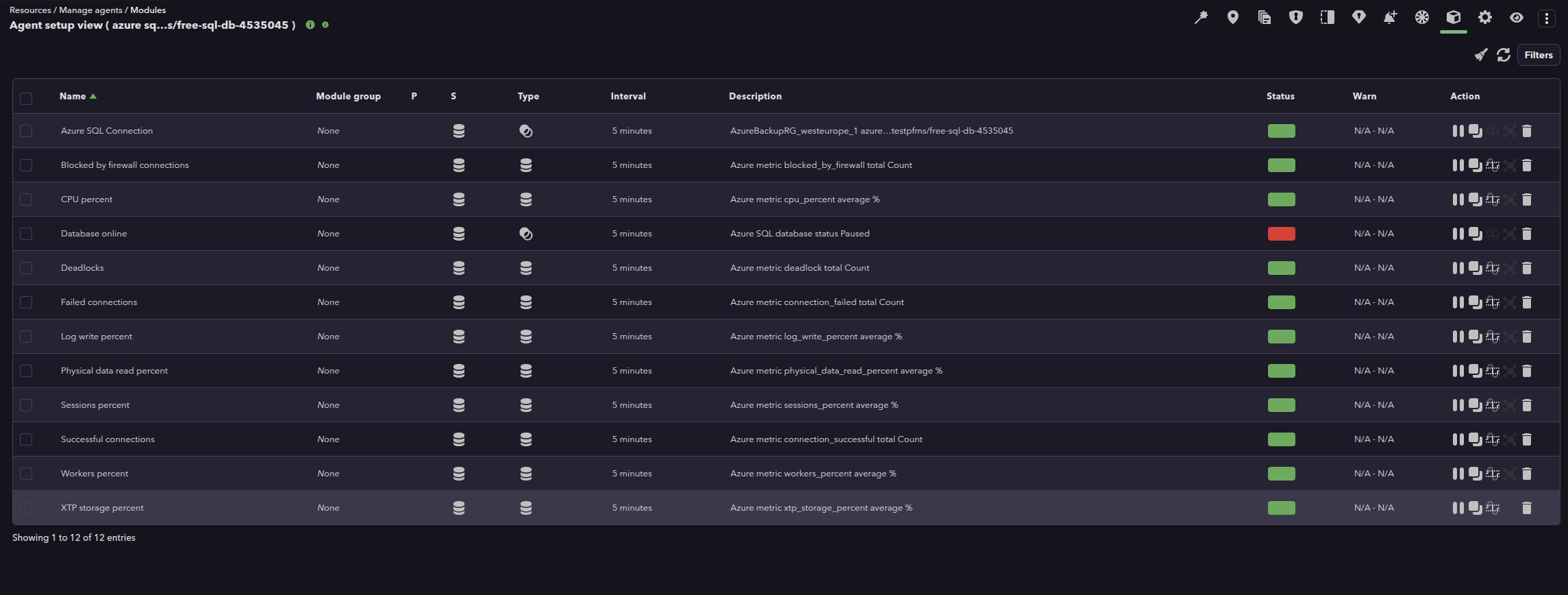Open the agent wizard magic wand icon
Viewport: 1568px width, 595px height.
[1201, 18]
